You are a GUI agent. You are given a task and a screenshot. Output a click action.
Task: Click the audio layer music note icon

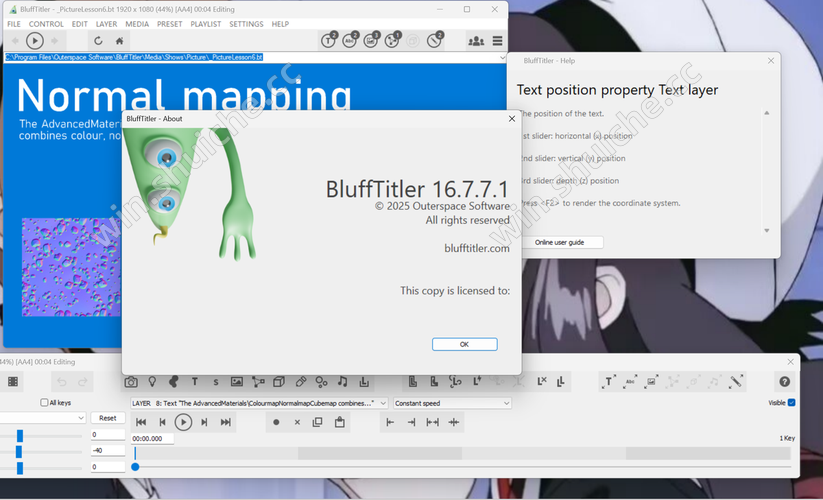pos(342,382)
